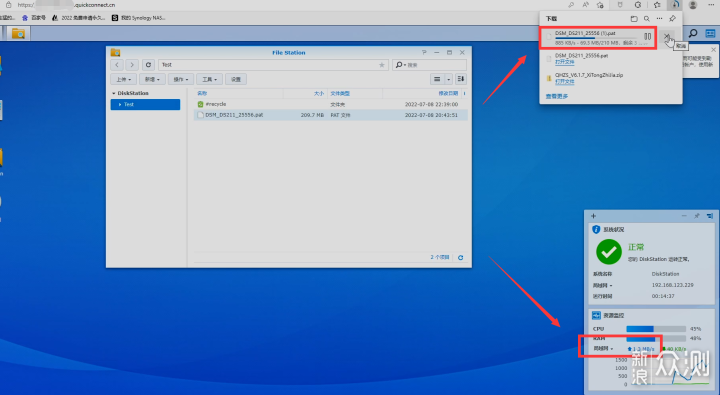Pin the downloads panel
Screen dimensions: 720x395
click(x=673, y=19)
